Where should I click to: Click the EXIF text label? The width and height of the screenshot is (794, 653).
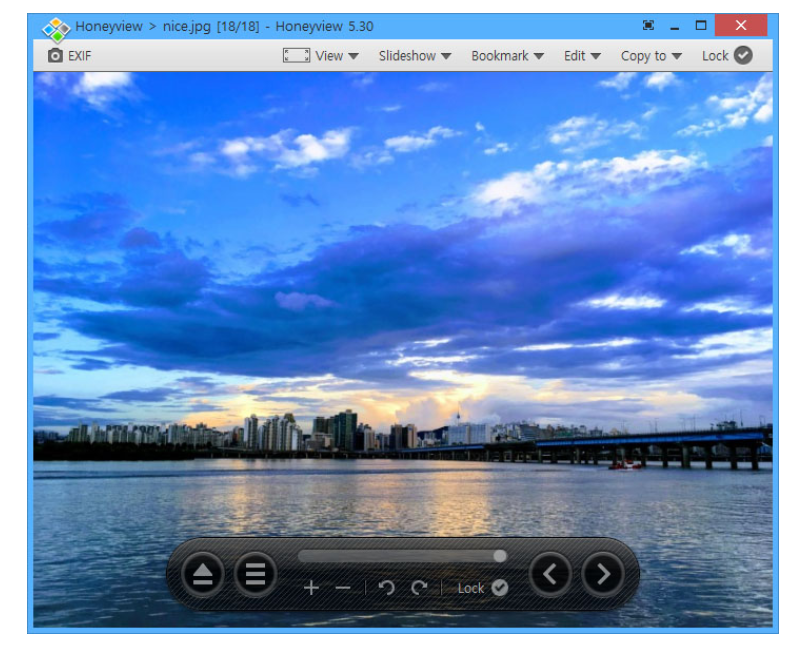pyautogui.click(x=80, y=56)
